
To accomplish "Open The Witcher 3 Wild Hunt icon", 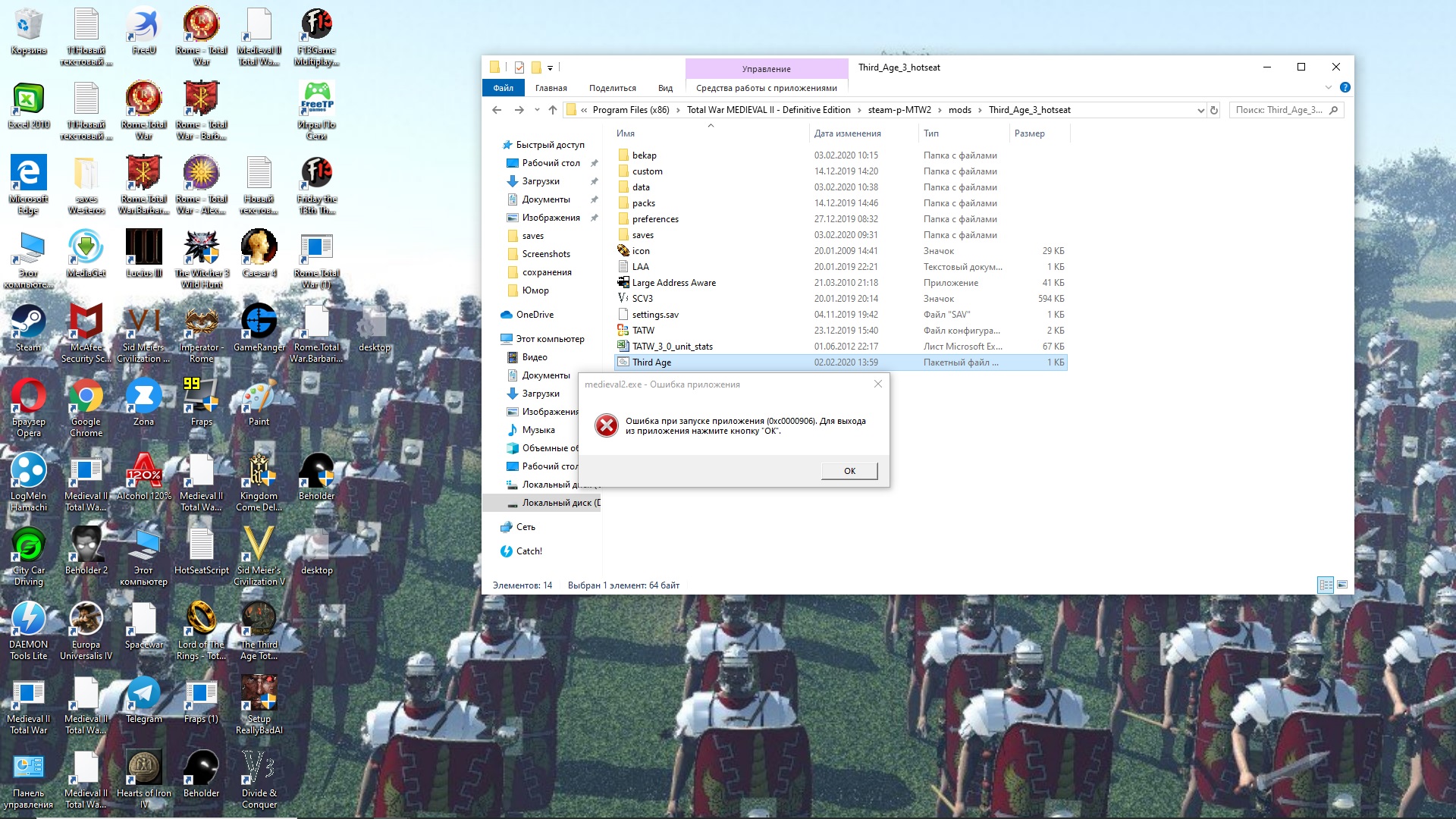I will coord(201,259).
